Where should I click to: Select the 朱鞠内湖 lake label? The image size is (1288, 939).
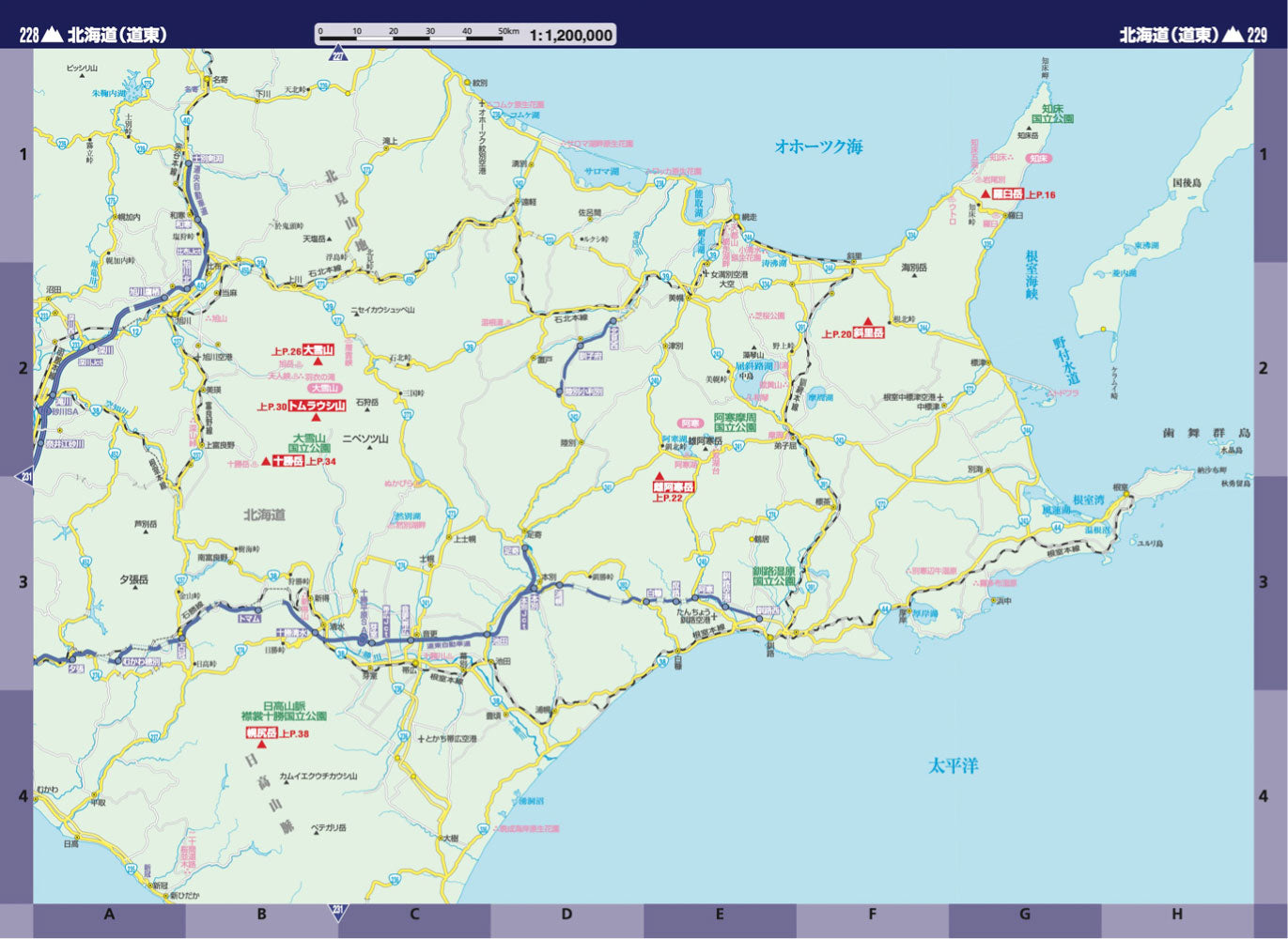pos(108,94)
